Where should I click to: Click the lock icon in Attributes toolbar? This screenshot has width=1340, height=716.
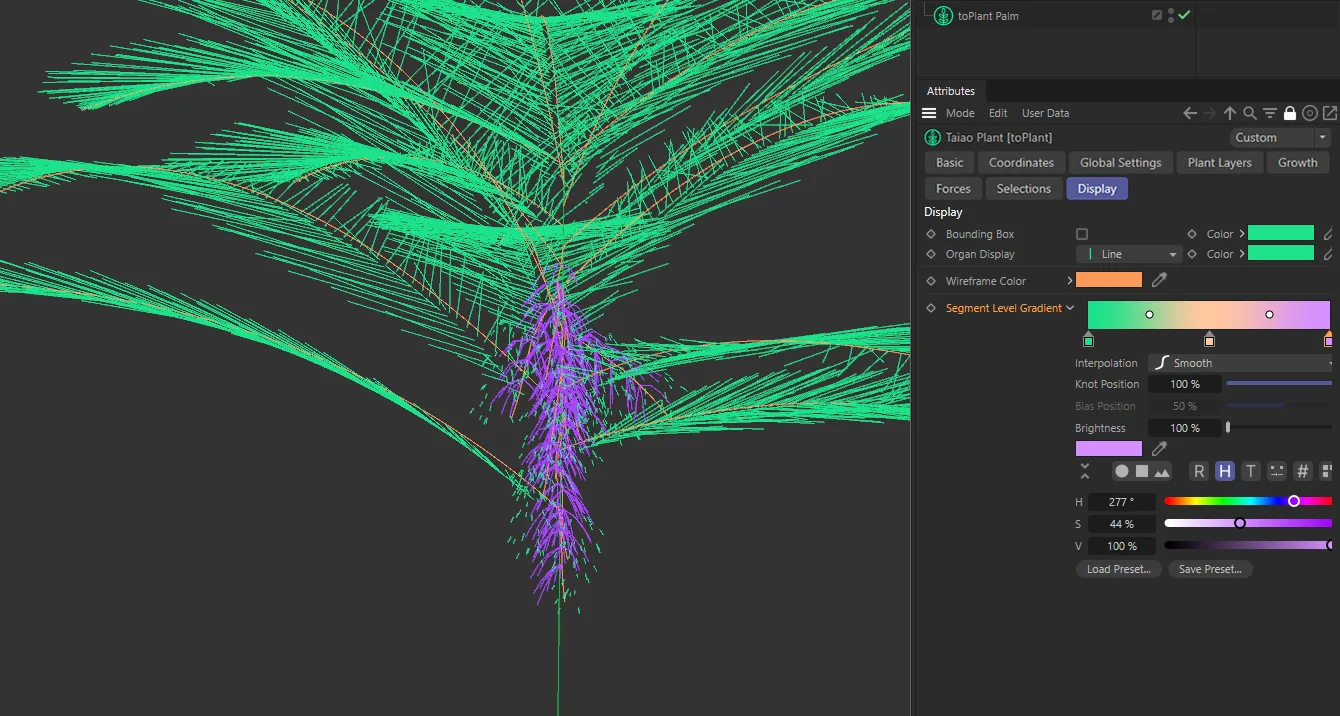pyautogui.click(x=1290, y=113)
